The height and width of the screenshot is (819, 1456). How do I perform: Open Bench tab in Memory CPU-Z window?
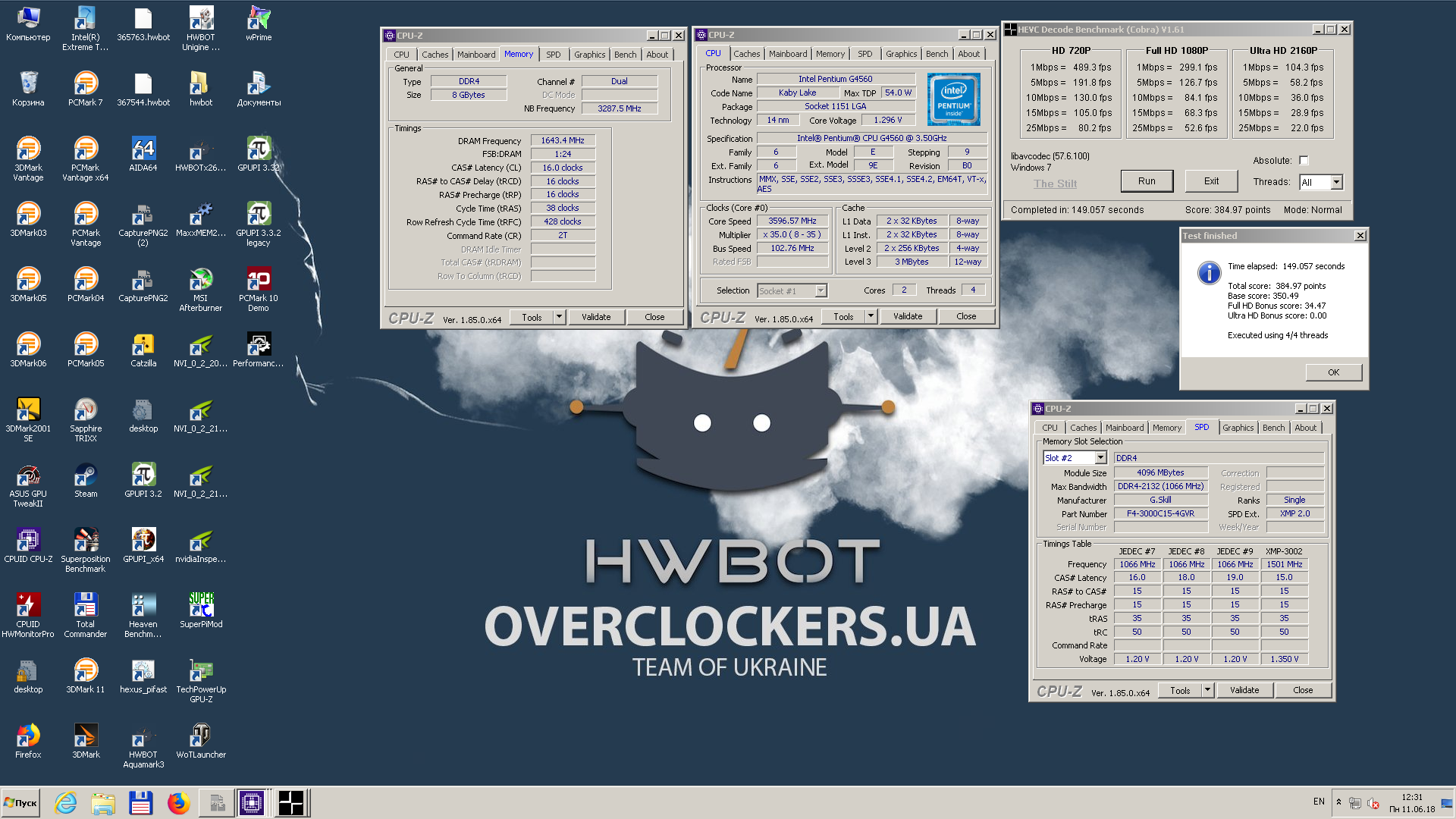[x=626, y=55]
